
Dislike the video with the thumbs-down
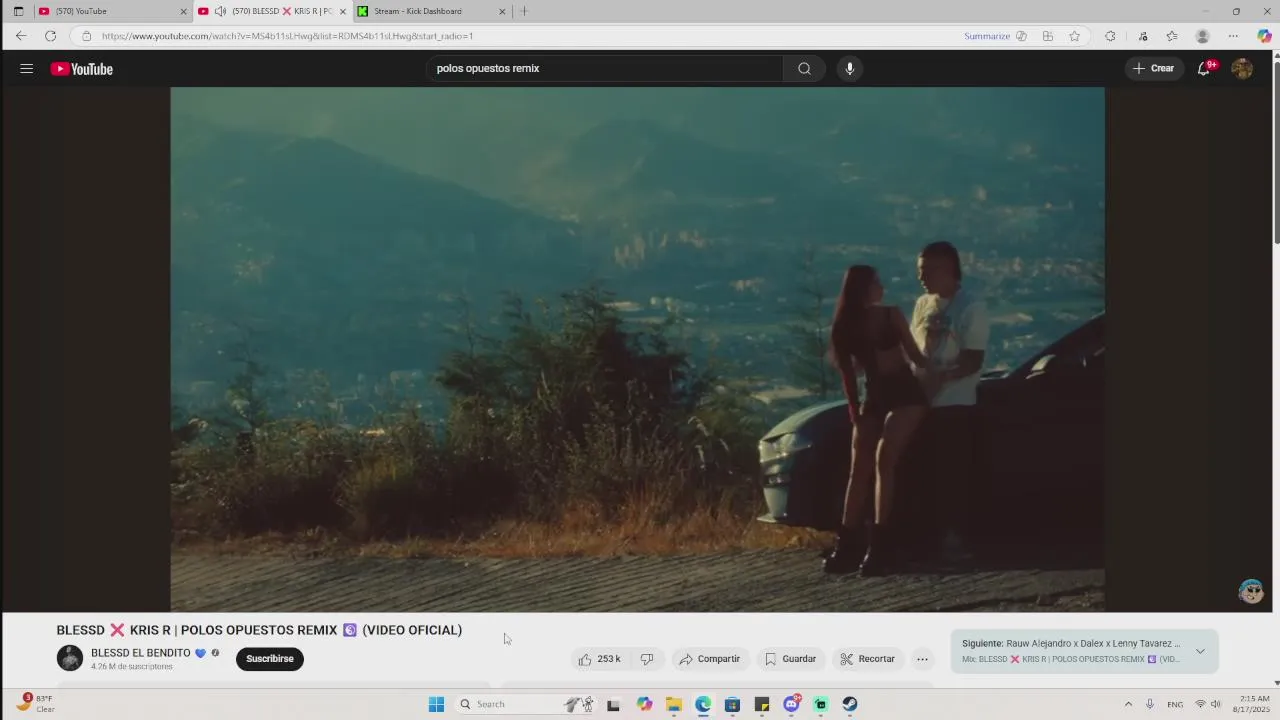coord(647,659)
